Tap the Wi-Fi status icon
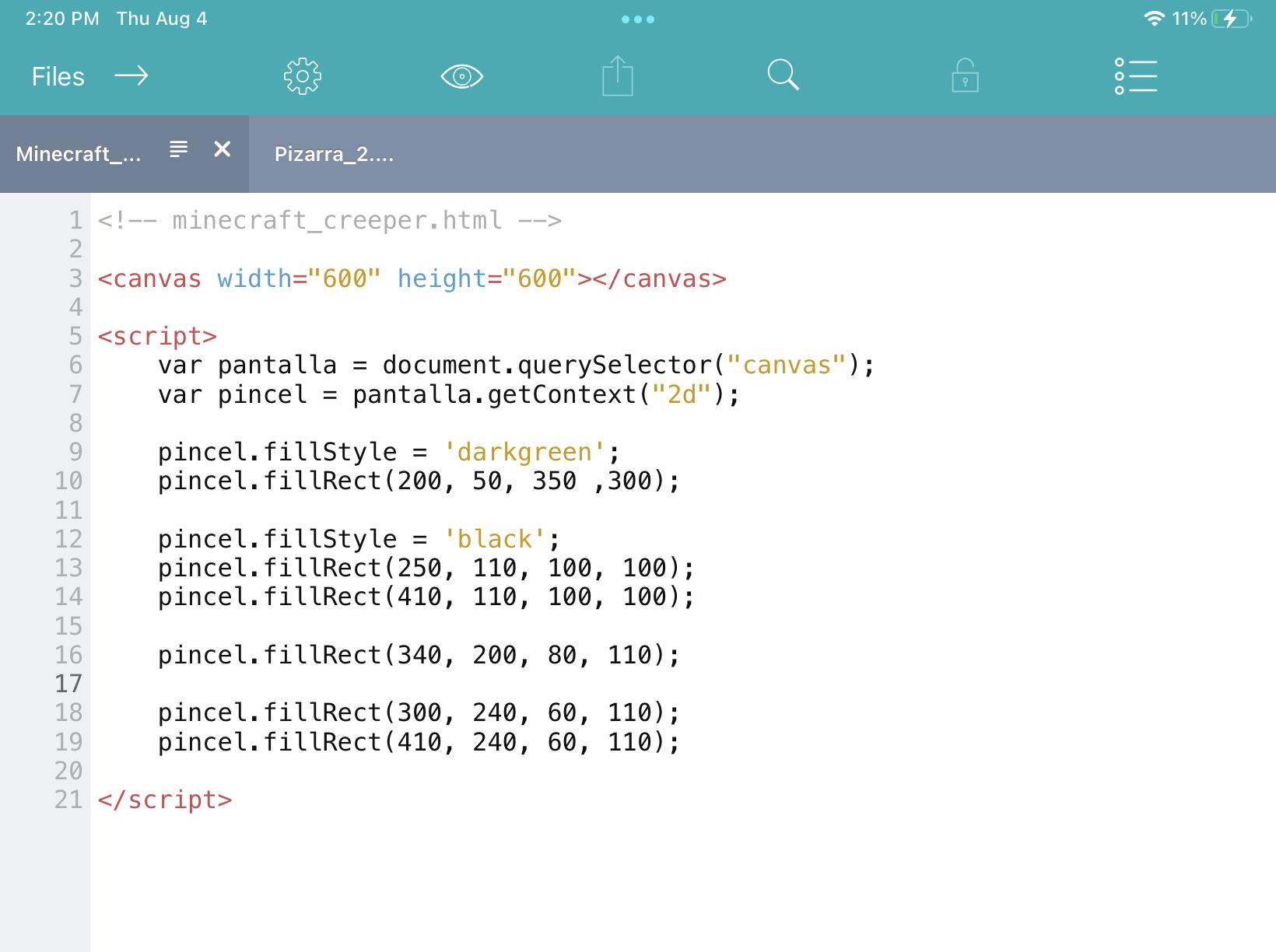 pyautogui.click(x=1154, y=19)
